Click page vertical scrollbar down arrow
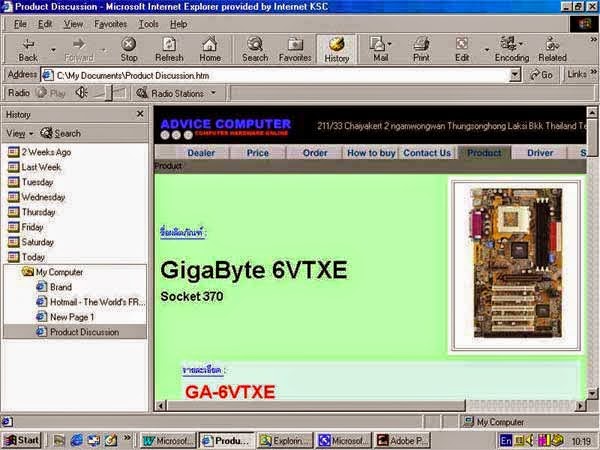Viewport: 600px width, 450px height. click(592, 393)
